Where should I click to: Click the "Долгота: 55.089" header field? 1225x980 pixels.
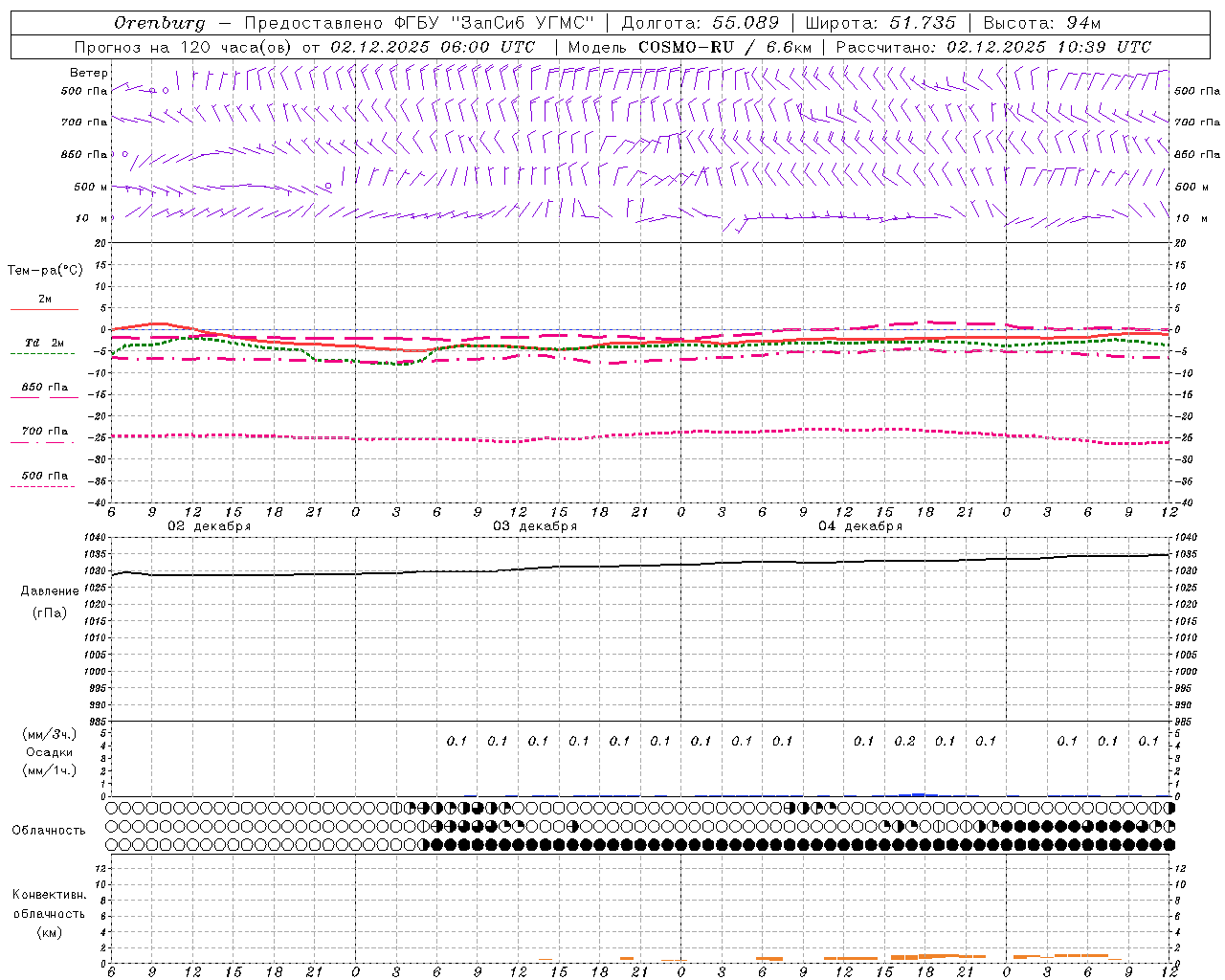701,23
